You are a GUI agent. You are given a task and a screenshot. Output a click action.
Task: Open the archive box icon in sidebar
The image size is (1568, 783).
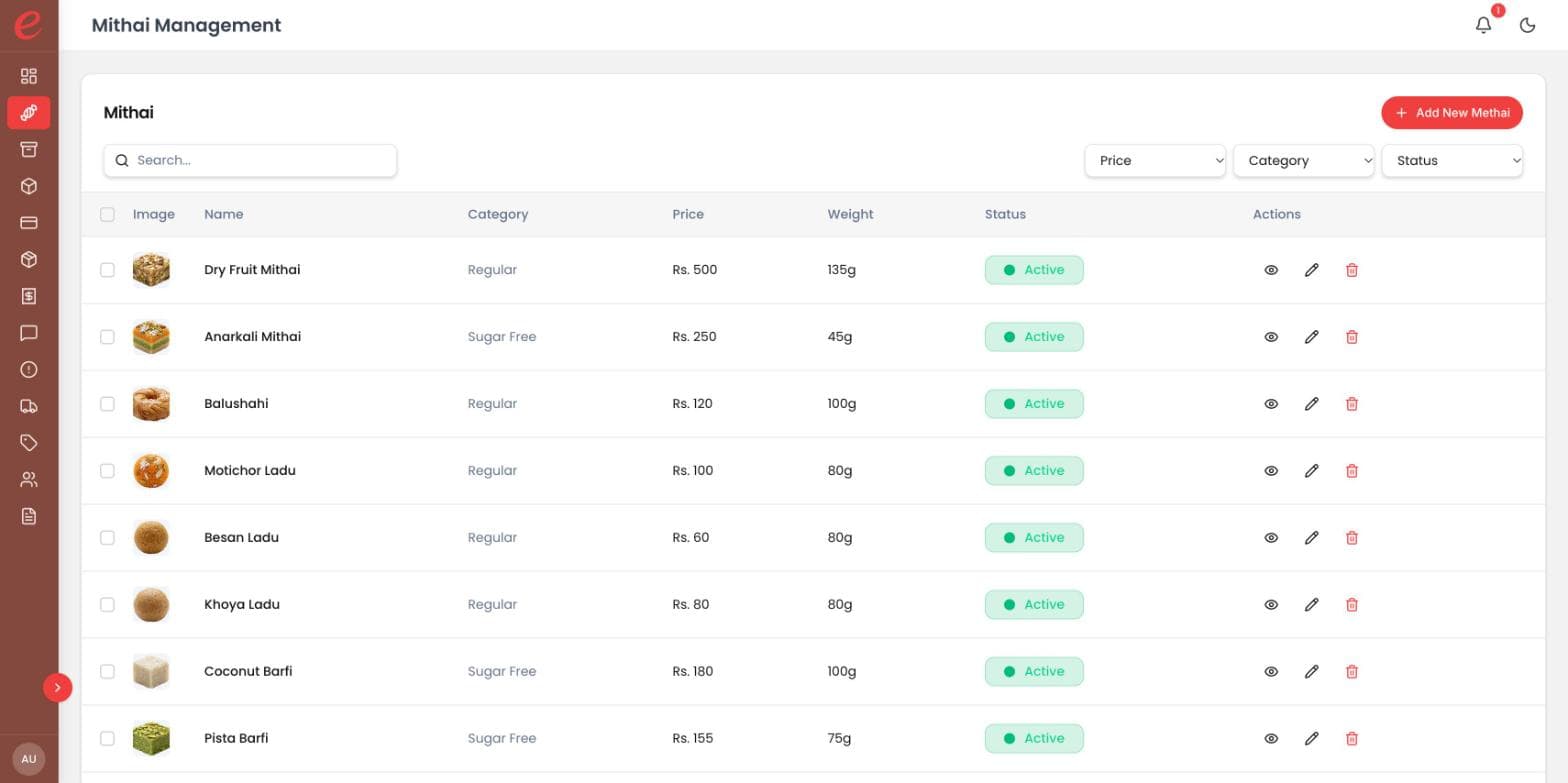[29, 149]
